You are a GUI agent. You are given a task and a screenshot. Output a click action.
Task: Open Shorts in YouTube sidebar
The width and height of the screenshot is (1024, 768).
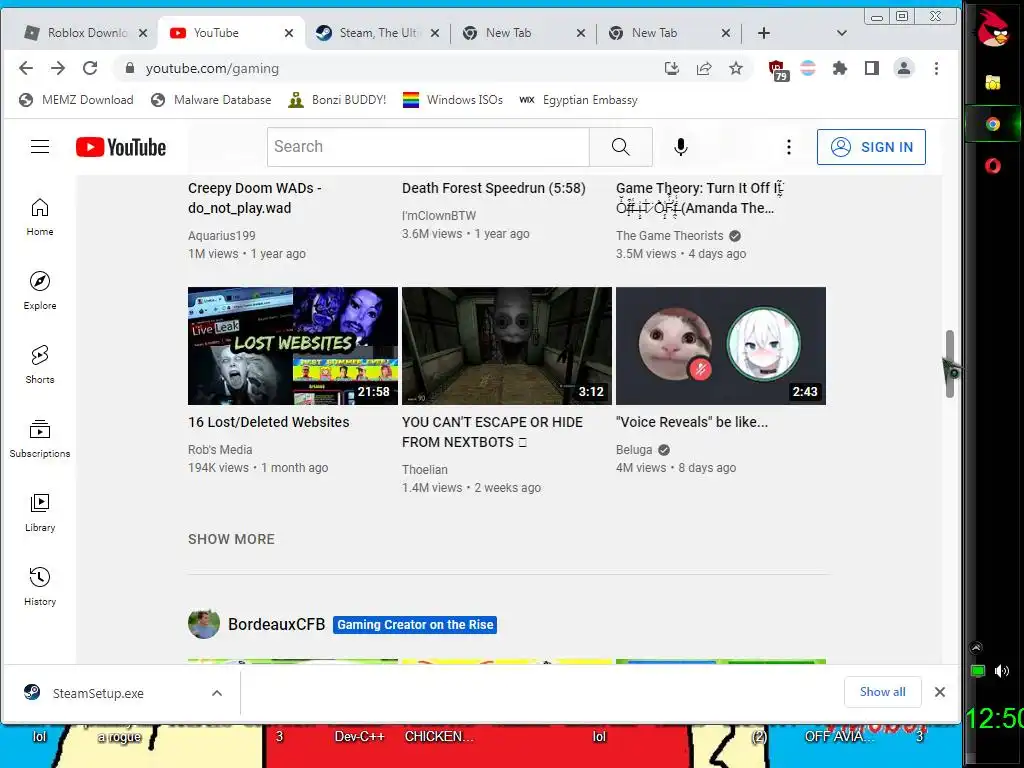(40, 364)
